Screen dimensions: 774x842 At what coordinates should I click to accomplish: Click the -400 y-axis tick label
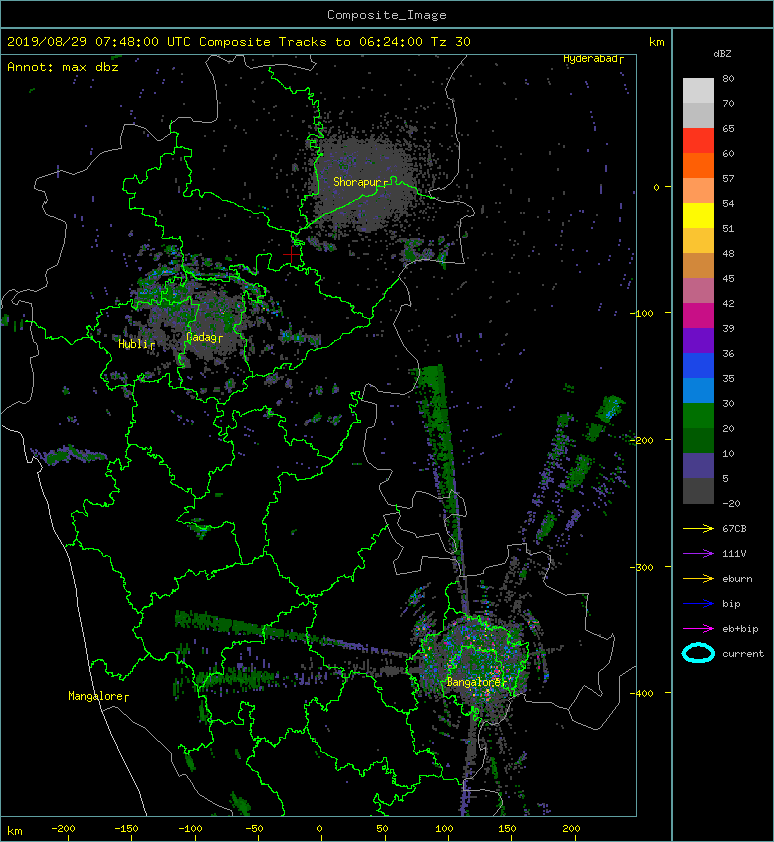641,693
